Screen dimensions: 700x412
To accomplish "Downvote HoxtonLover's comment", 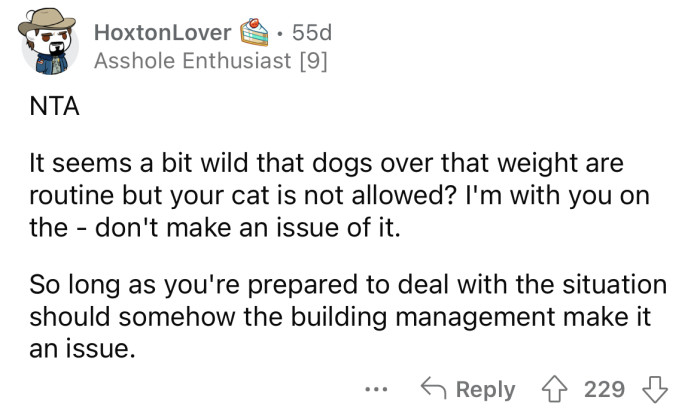I will pos(654,389).
